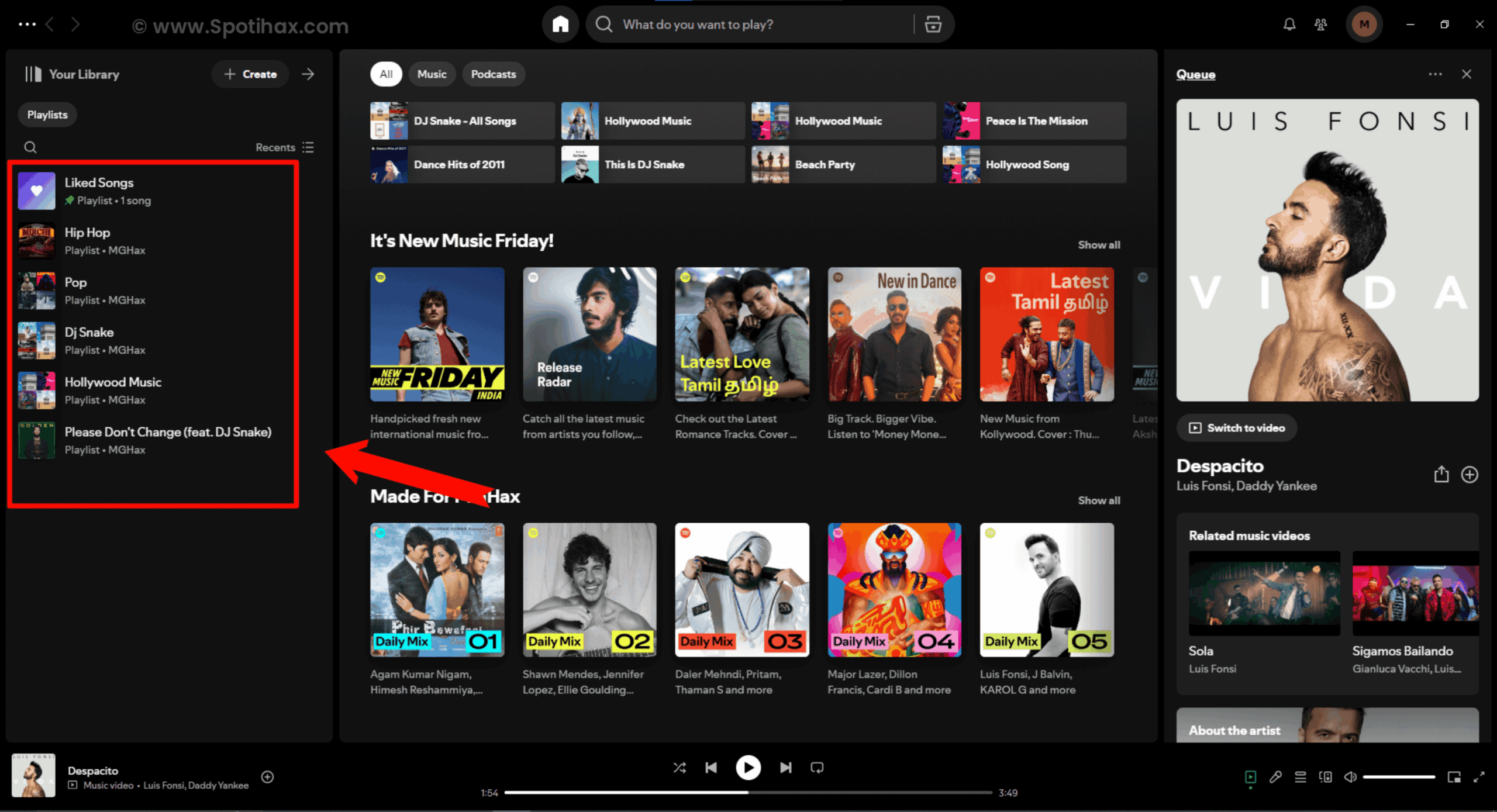Open Connect to a device icon
The image size is (1497, 812).
pos(1326,777)
